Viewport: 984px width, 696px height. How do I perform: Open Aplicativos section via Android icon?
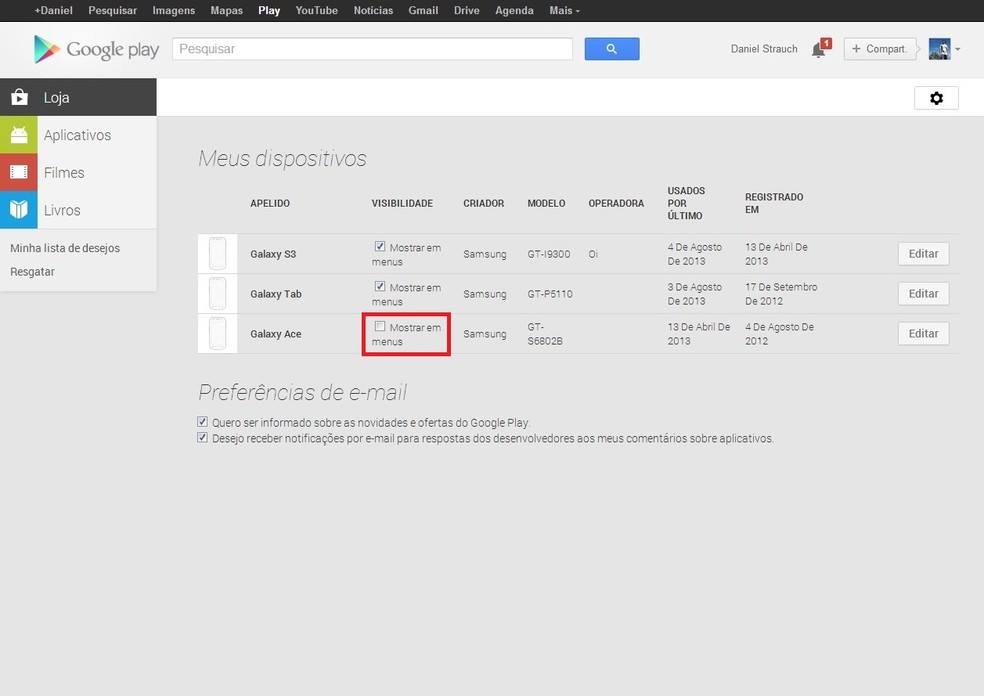point(18,134)
